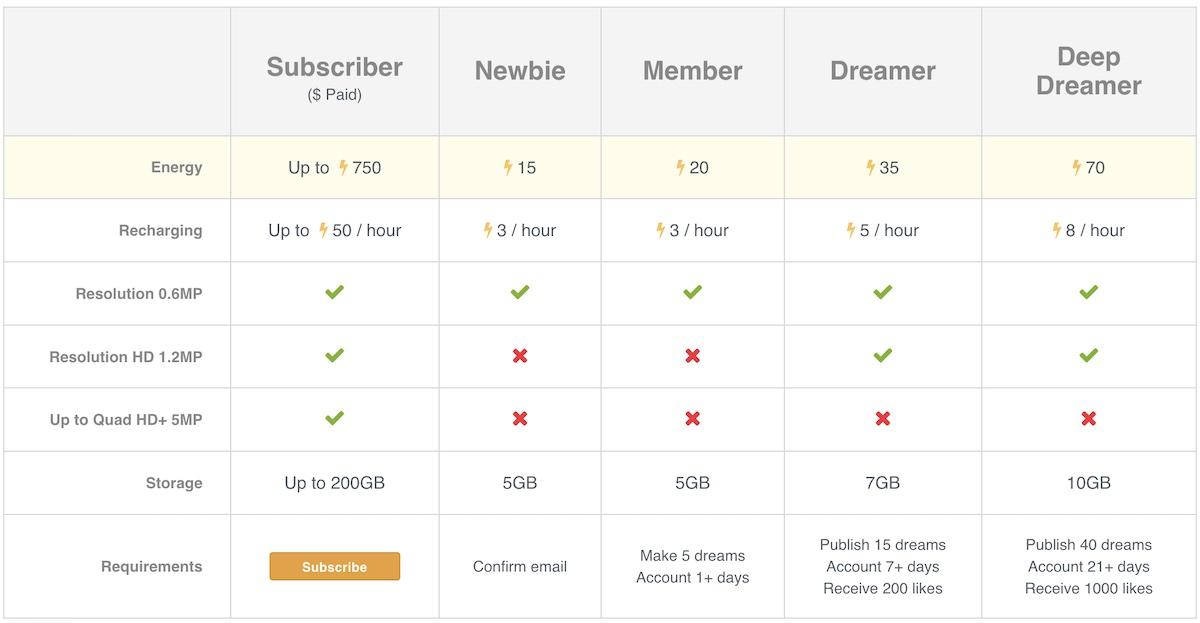
Task: Click the lightning icon beside Dreamer's 5 / hour
Action: [851, 231]
